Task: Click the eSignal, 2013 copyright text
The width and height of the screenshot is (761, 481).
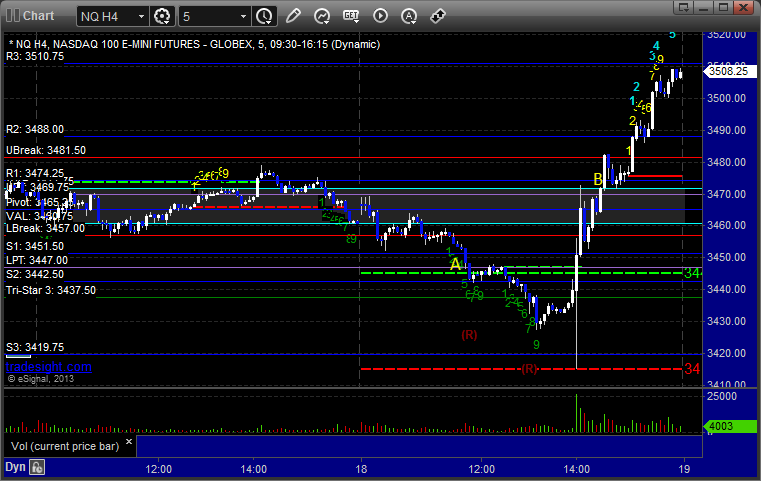Action: tap(40, 379)
